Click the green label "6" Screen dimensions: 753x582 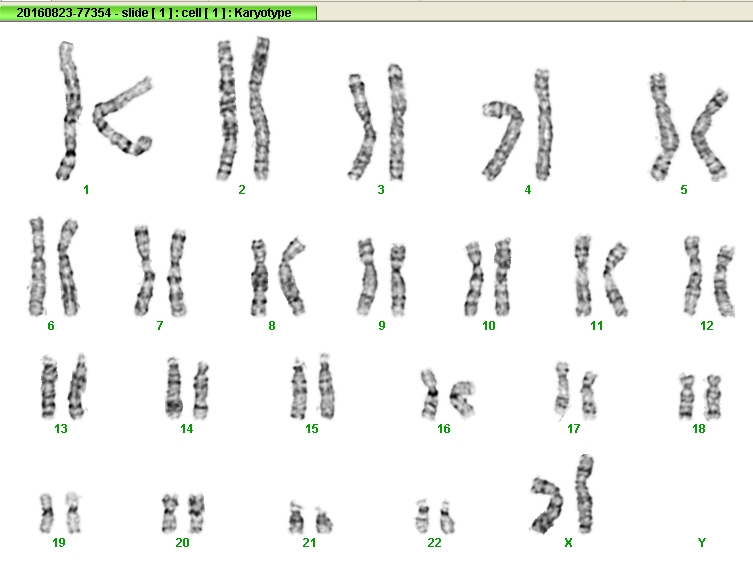click(x=51, y=326)
